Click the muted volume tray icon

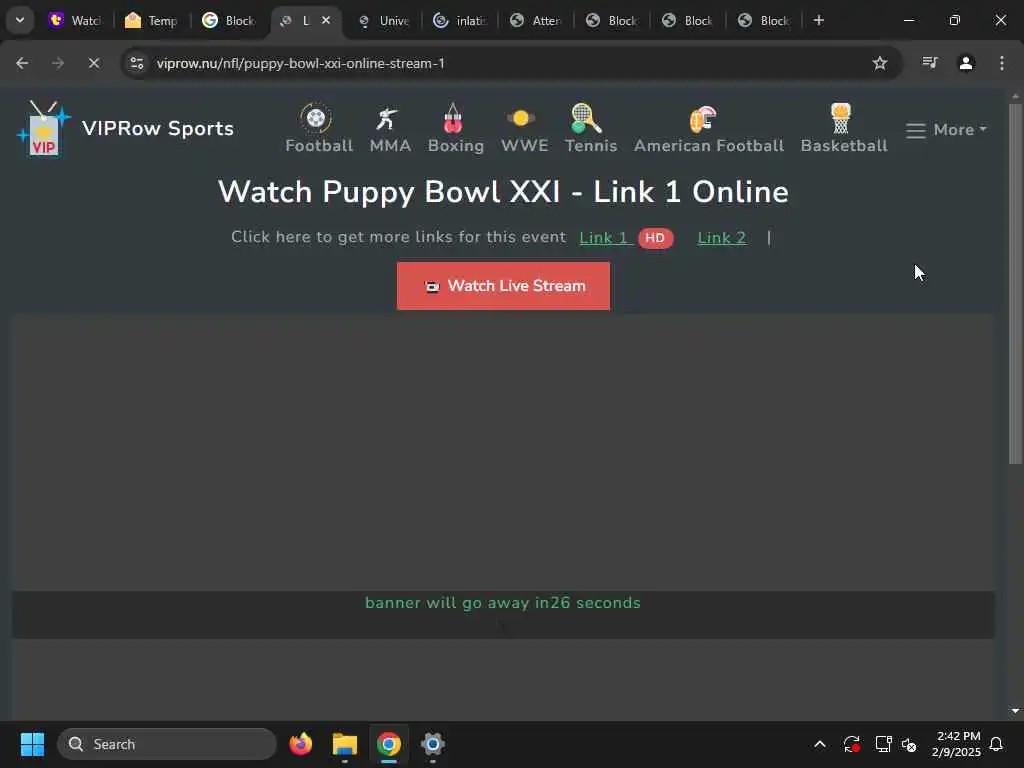909,744
